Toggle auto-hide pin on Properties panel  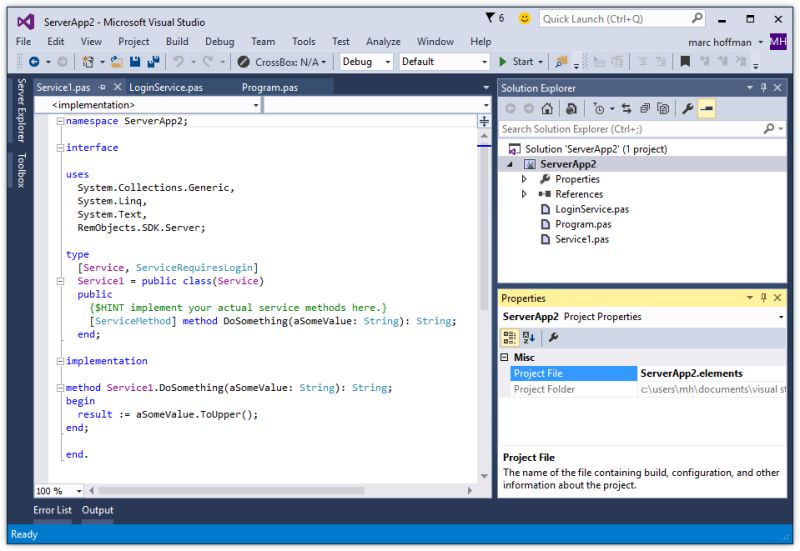[763, 297]
